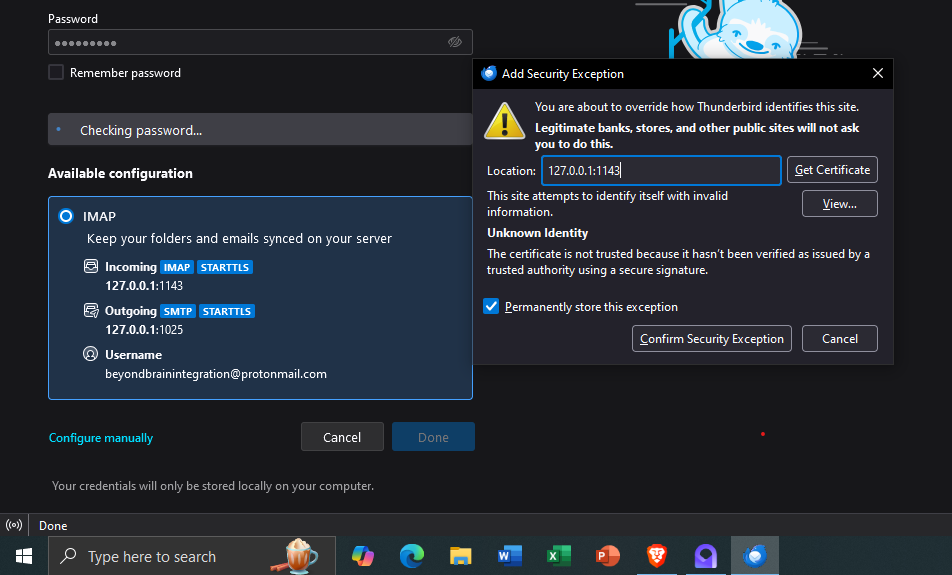952x575 pixels.
Task: Toggle password visibility eye icon
Action: [x=455, y=42]
